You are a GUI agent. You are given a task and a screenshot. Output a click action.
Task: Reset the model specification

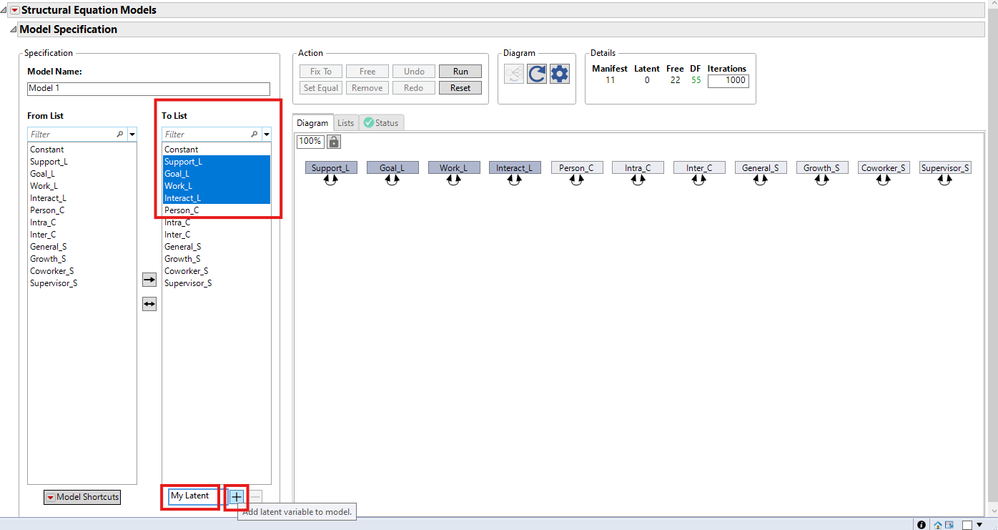[x=460, y=88]
